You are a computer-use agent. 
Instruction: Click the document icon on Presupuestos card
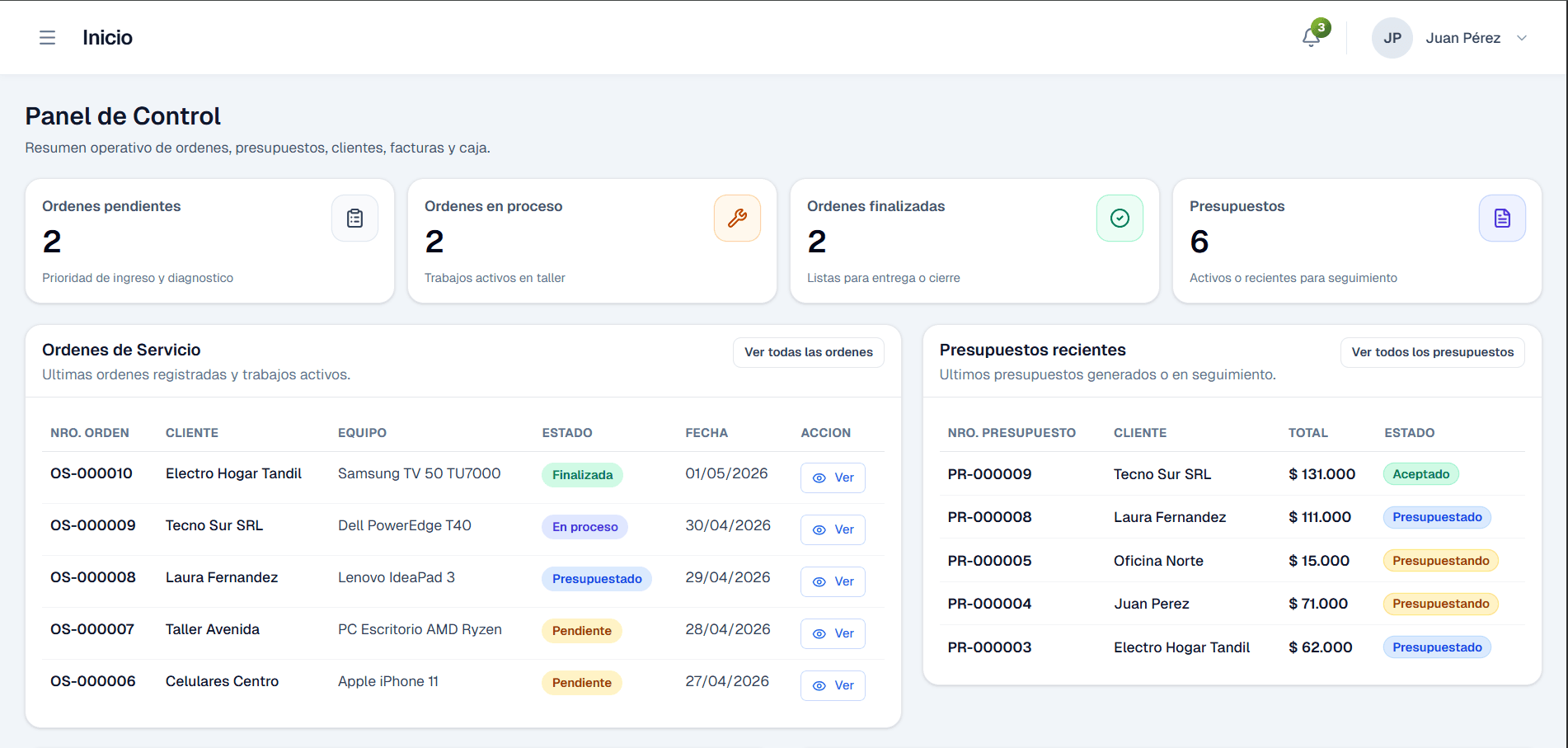point(1502,219)
